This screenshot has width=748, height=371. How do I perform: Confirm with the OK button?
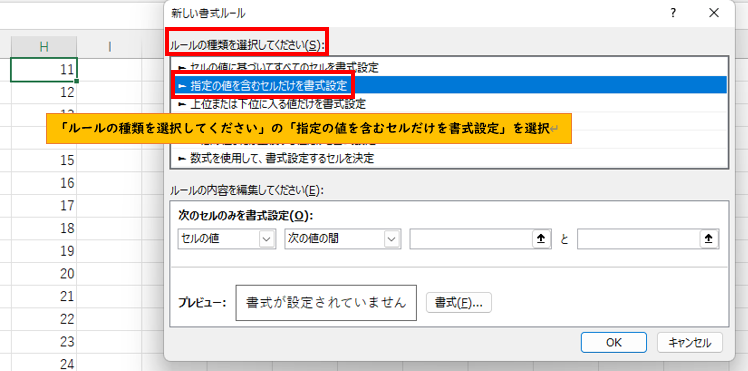(x=613, y=342)
